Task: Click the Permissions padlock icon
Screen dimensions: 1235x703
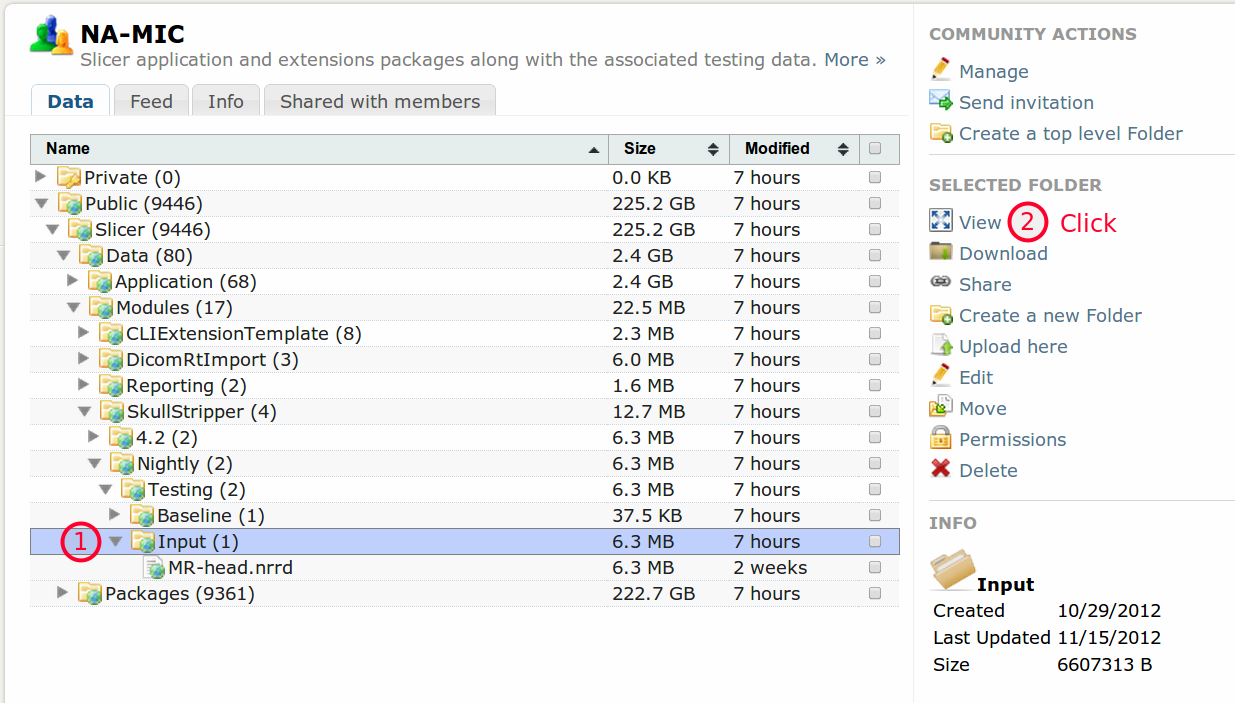Action: (940, 438)
